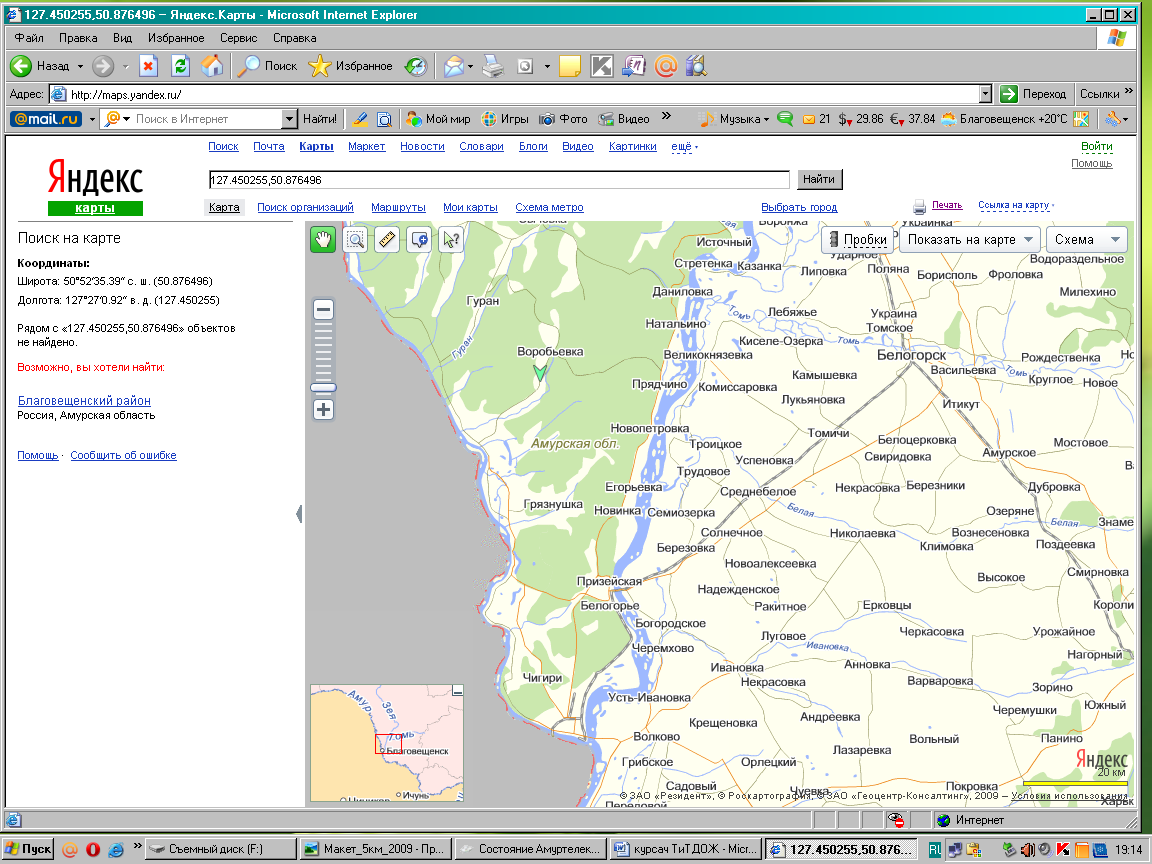Click the Переход go button
The width and height of the screenshot is (1152, 864).
[x=1034, y=94]
